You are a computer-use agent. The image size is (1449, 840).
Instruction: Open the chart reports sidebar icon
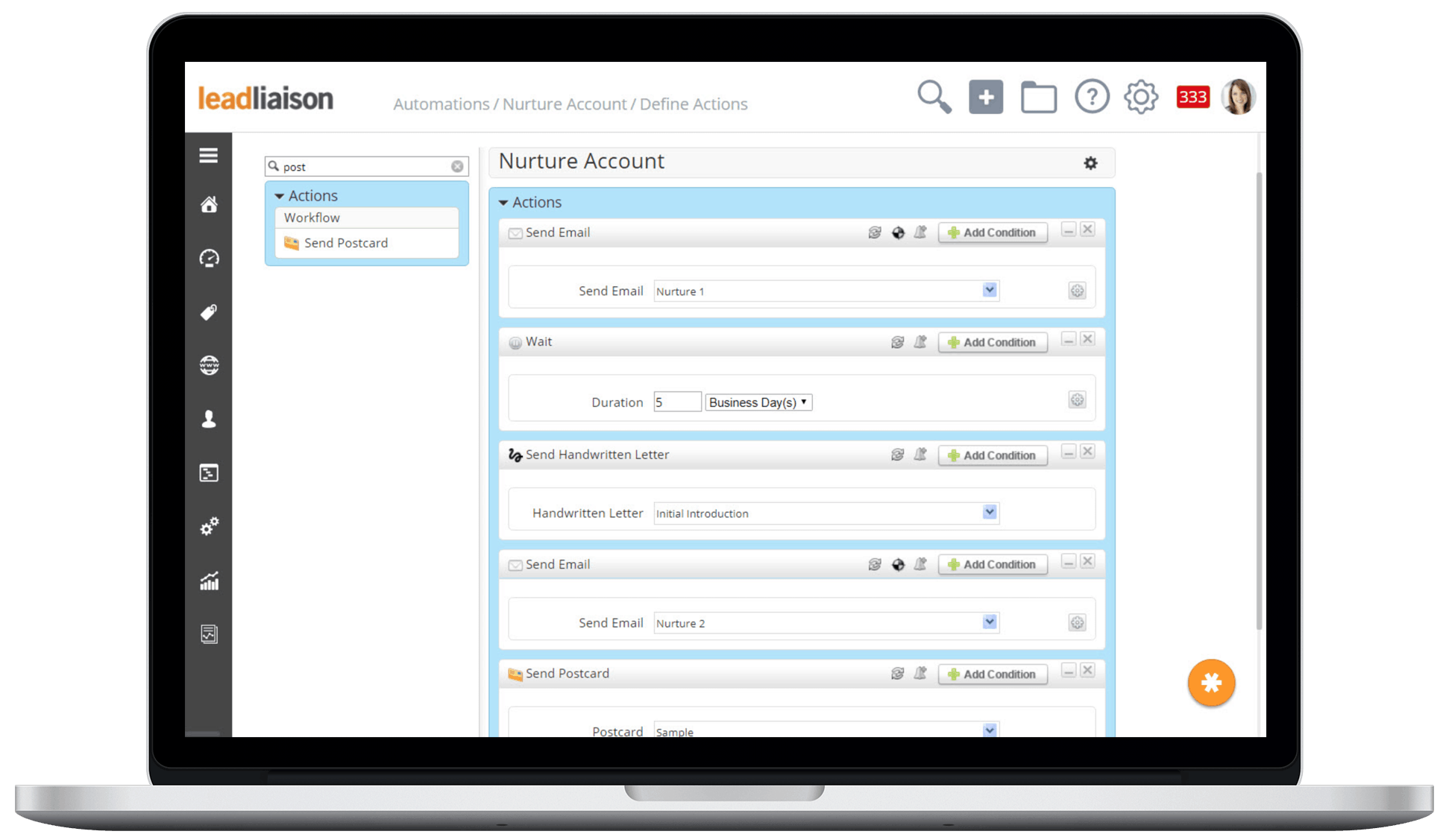209,581
